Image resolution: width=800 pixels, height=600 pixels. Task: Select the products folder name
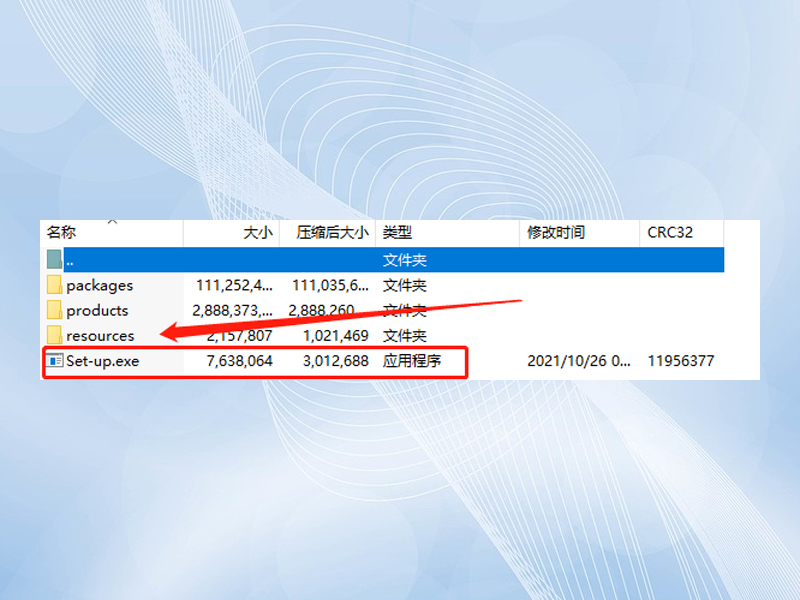click(x=97, y=310)
